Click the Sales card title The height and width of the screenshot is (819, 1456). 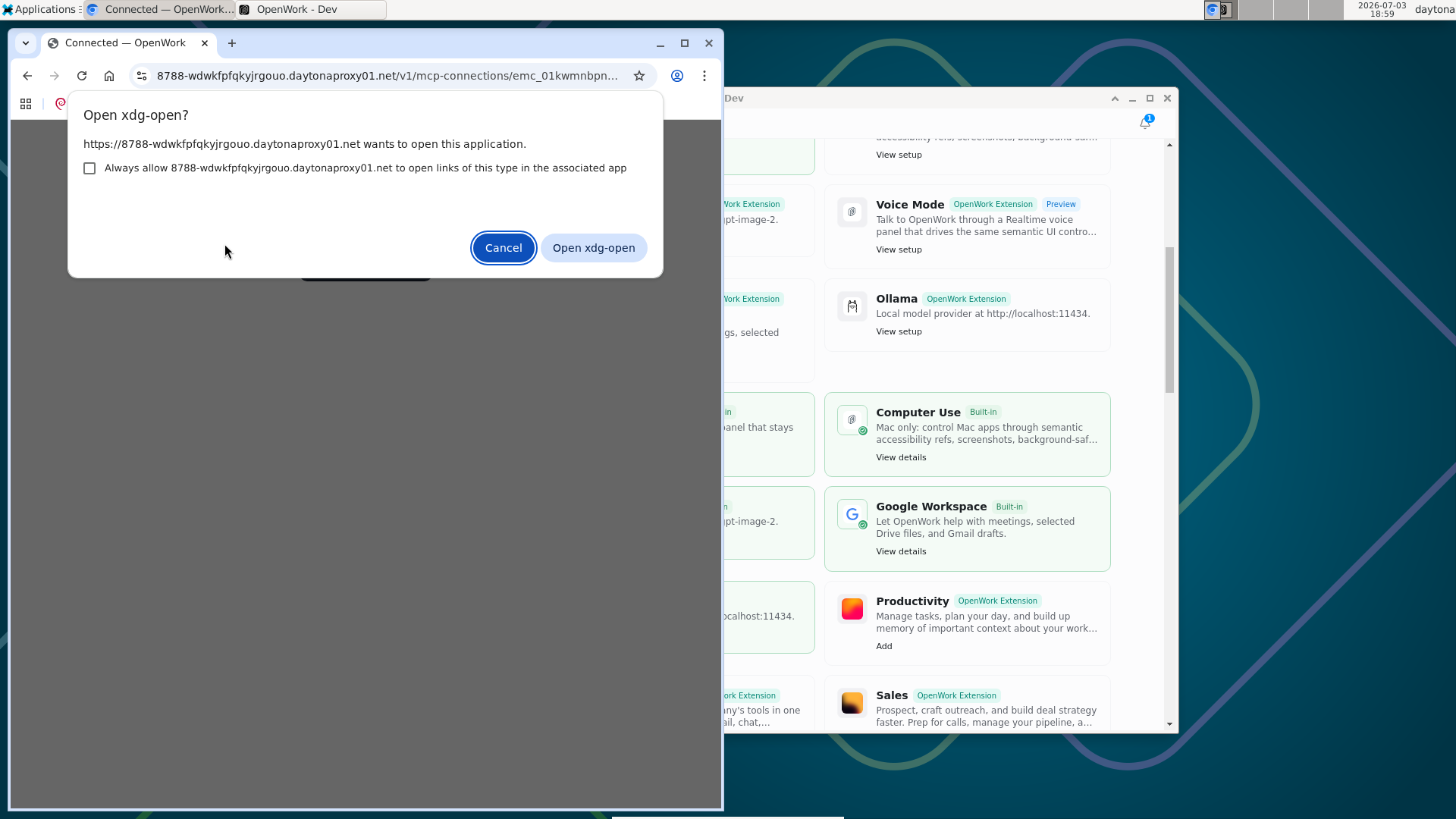pos(892,695)
